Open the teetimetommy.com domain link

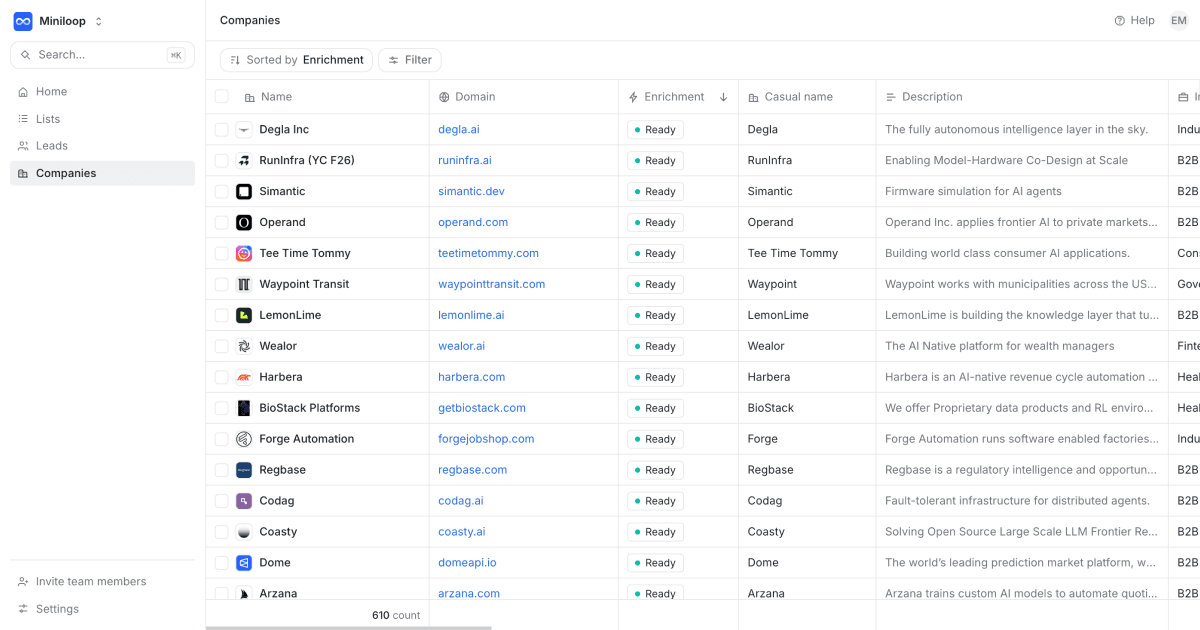click(488, 254)
